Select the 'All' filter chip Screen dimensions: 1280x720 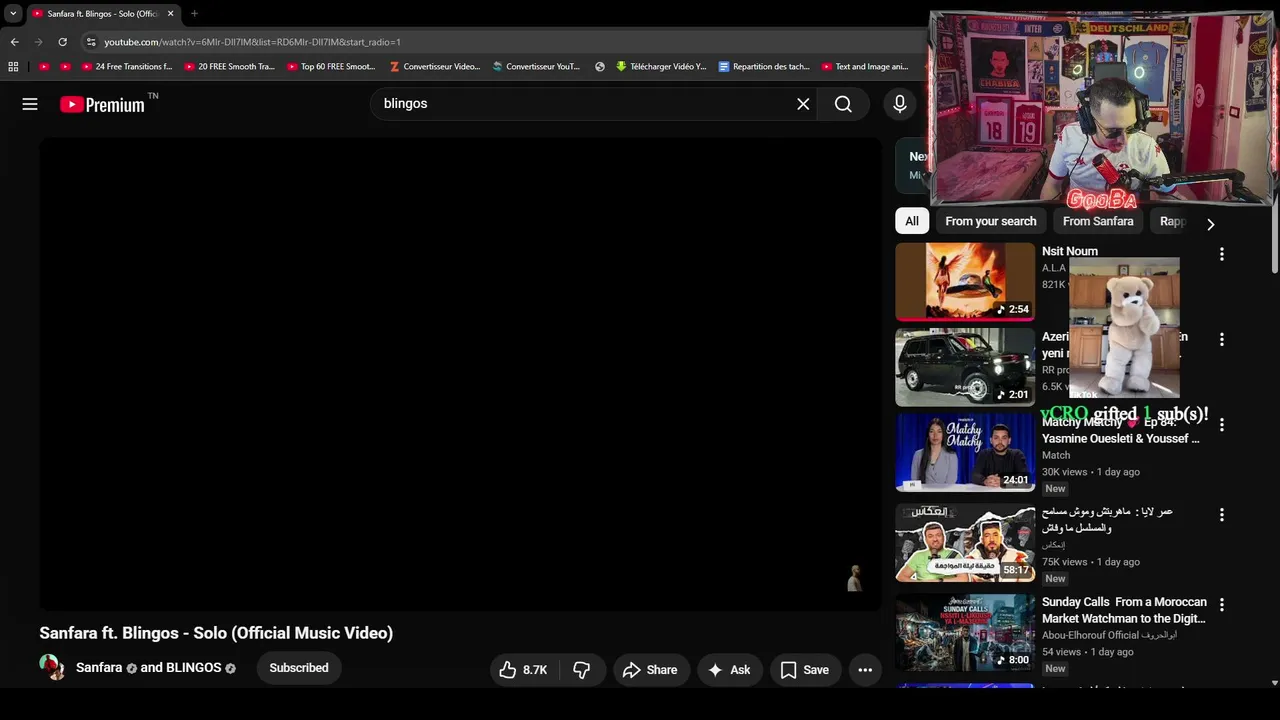pos(912,221)
